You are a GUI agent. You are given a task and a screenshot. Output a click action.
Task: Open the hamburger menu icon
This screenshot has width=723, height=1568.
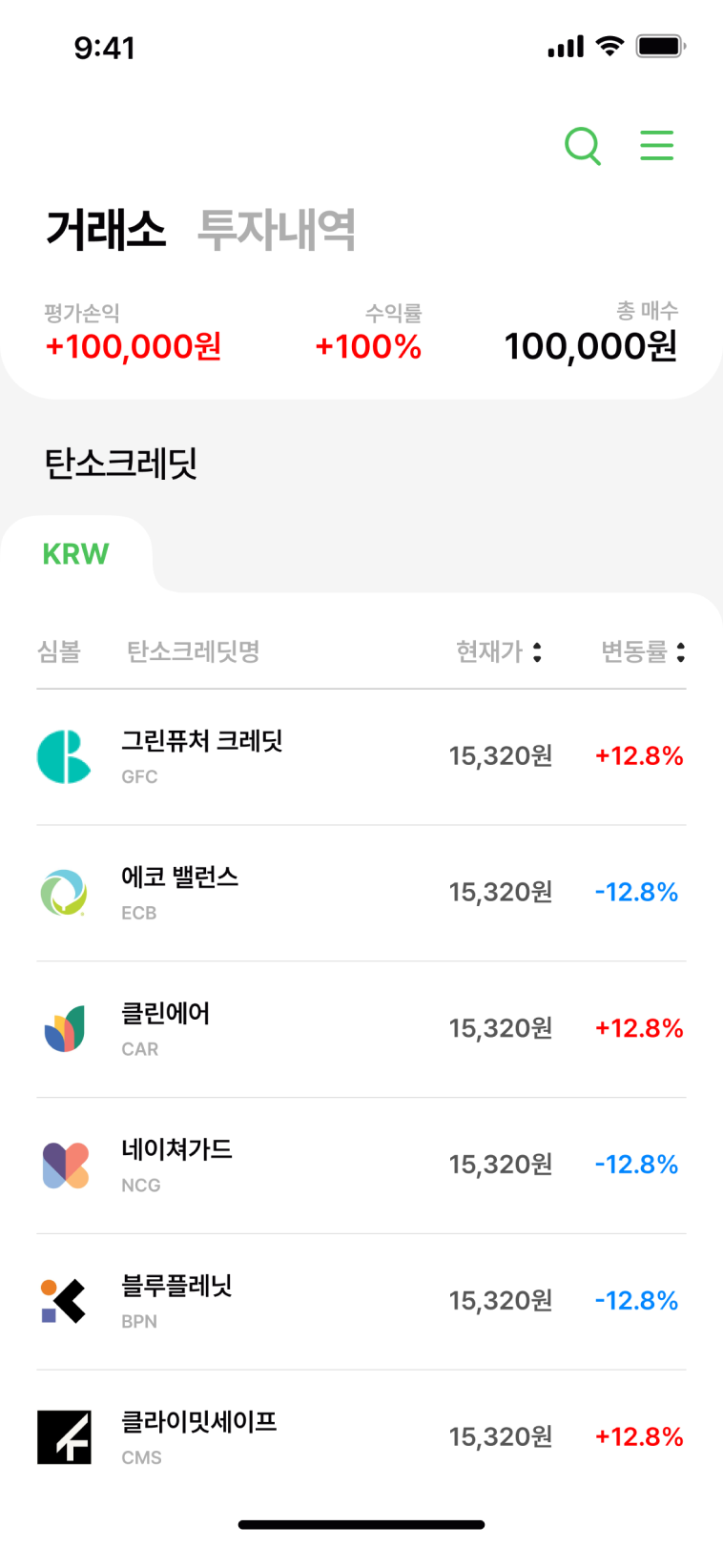click(656, 146)
